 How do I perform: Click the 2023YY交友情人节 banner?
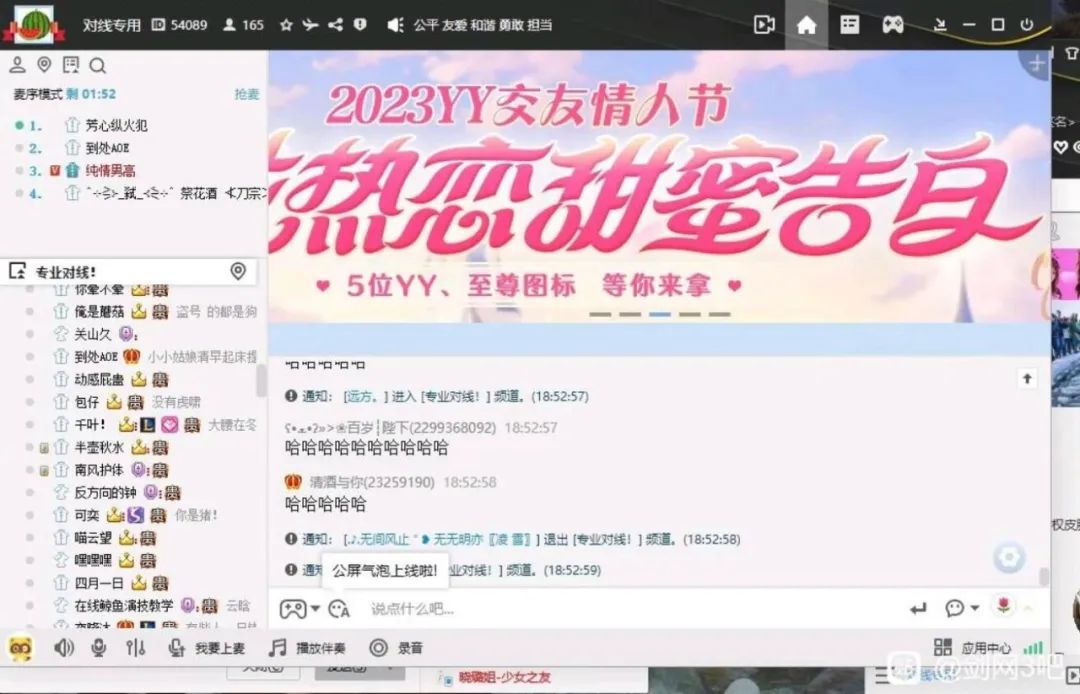[x=658, y=186]
